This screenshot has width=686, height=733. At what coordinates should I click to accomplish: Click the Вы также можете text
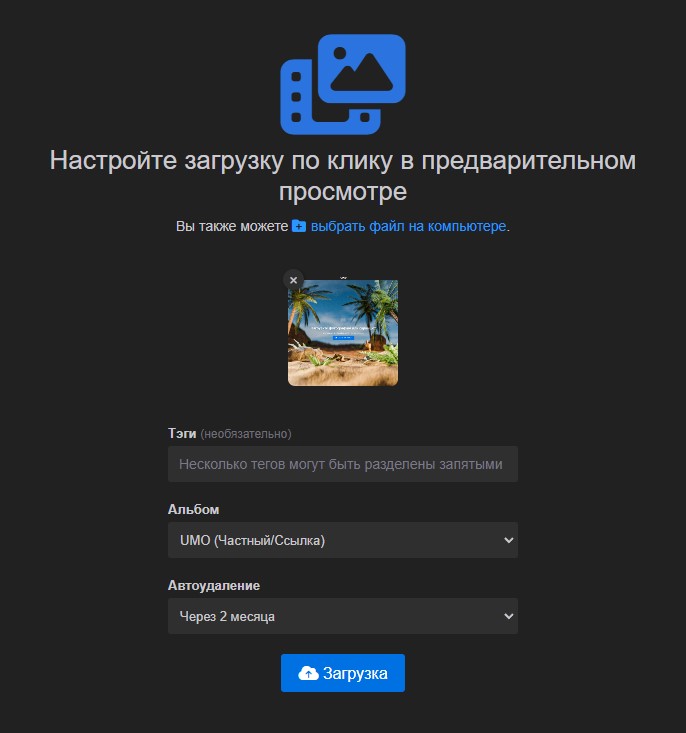click(231, 227)
